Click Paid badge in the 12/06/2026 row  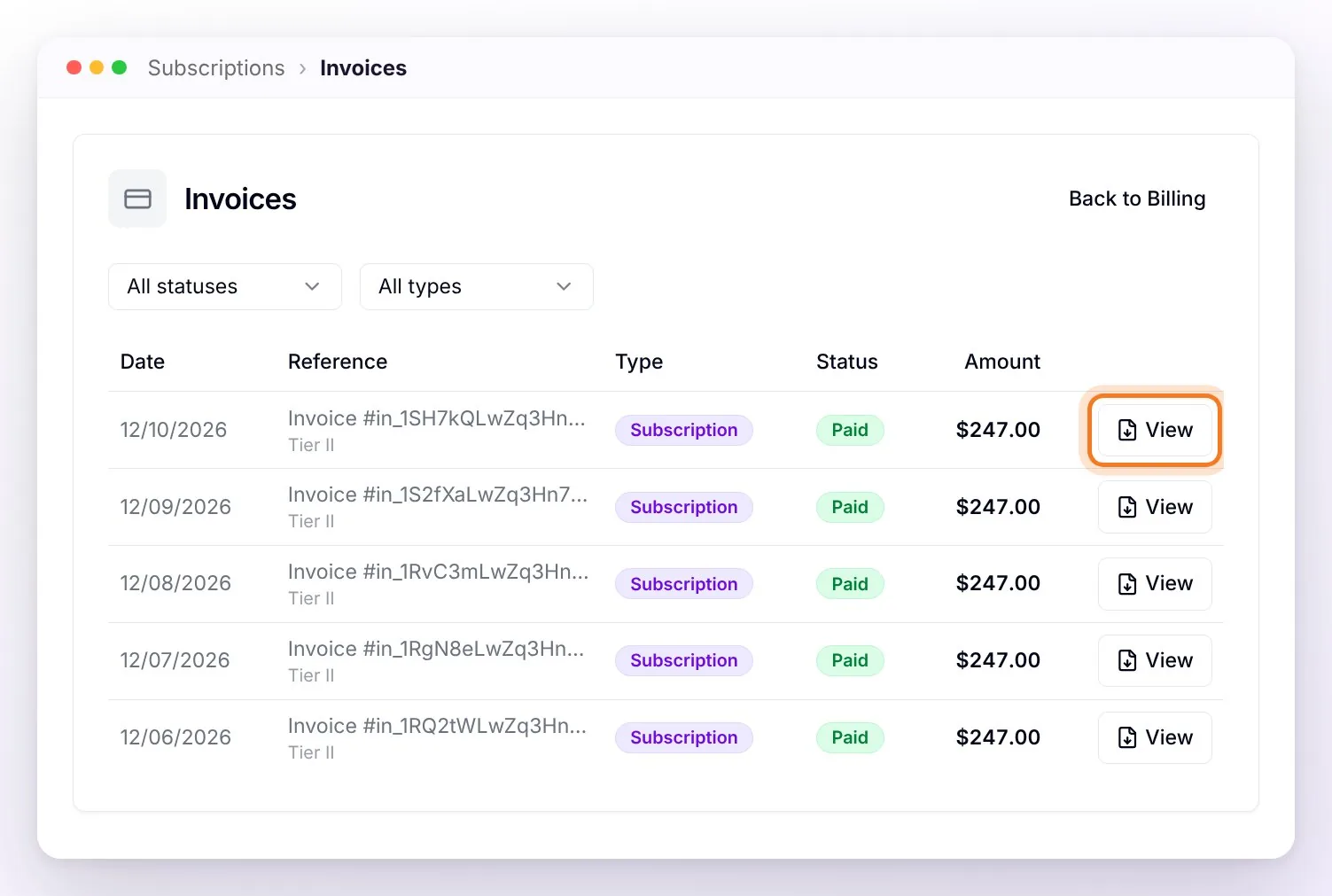(x=850, y=737)
